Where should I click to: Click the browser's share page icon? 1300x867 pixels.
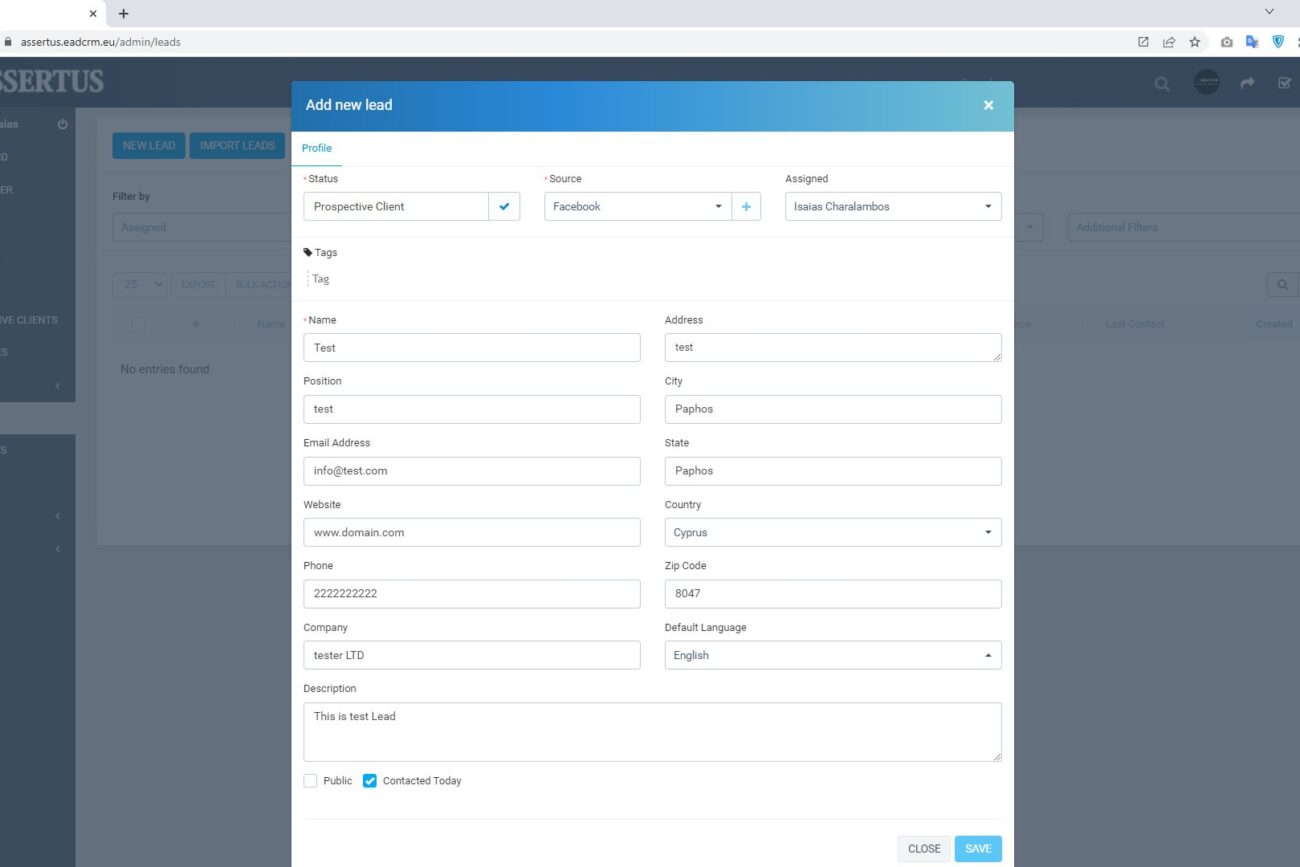point(1168,42)
